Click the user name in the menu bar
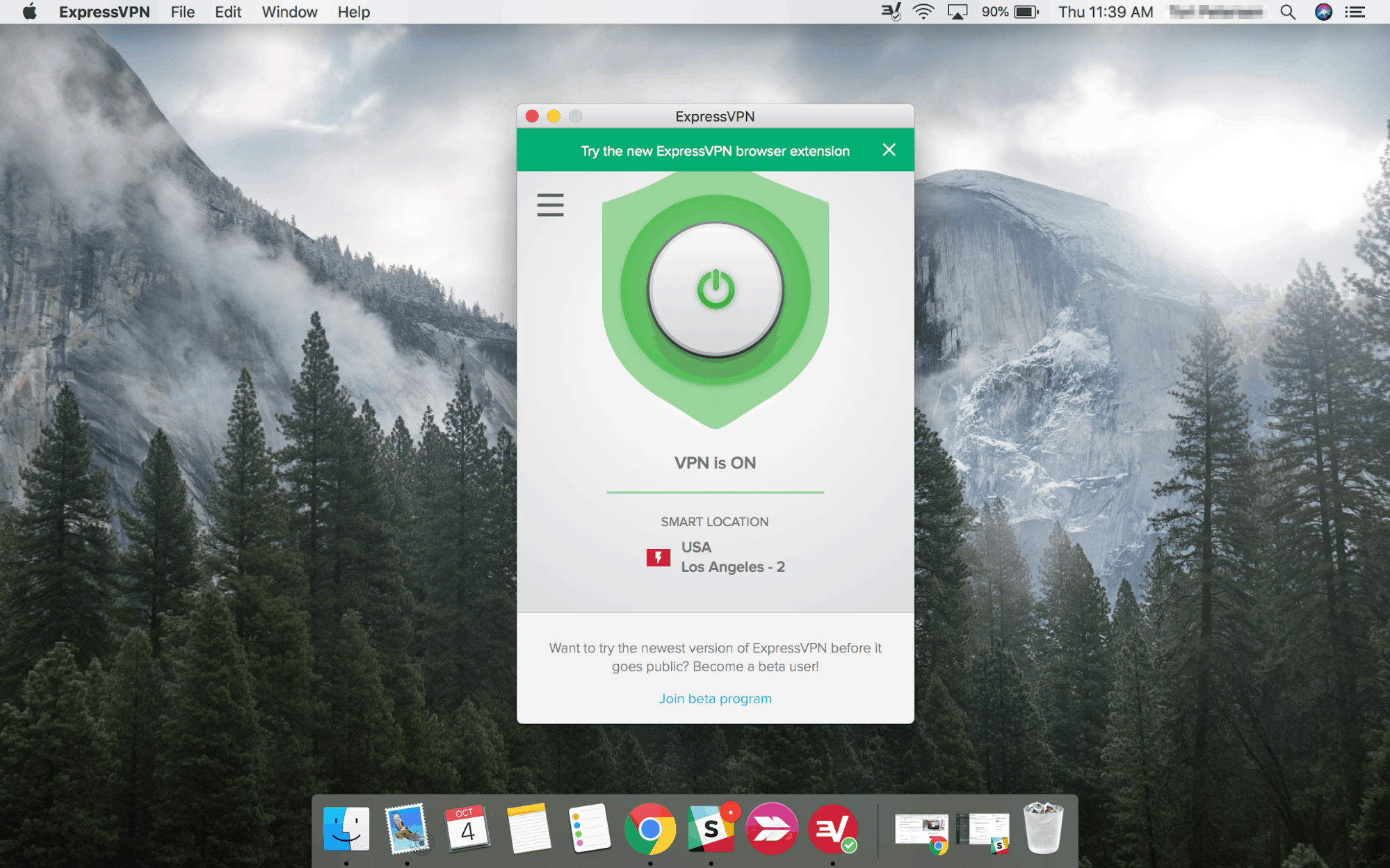1390x868 pixels. click(1216, 12)
